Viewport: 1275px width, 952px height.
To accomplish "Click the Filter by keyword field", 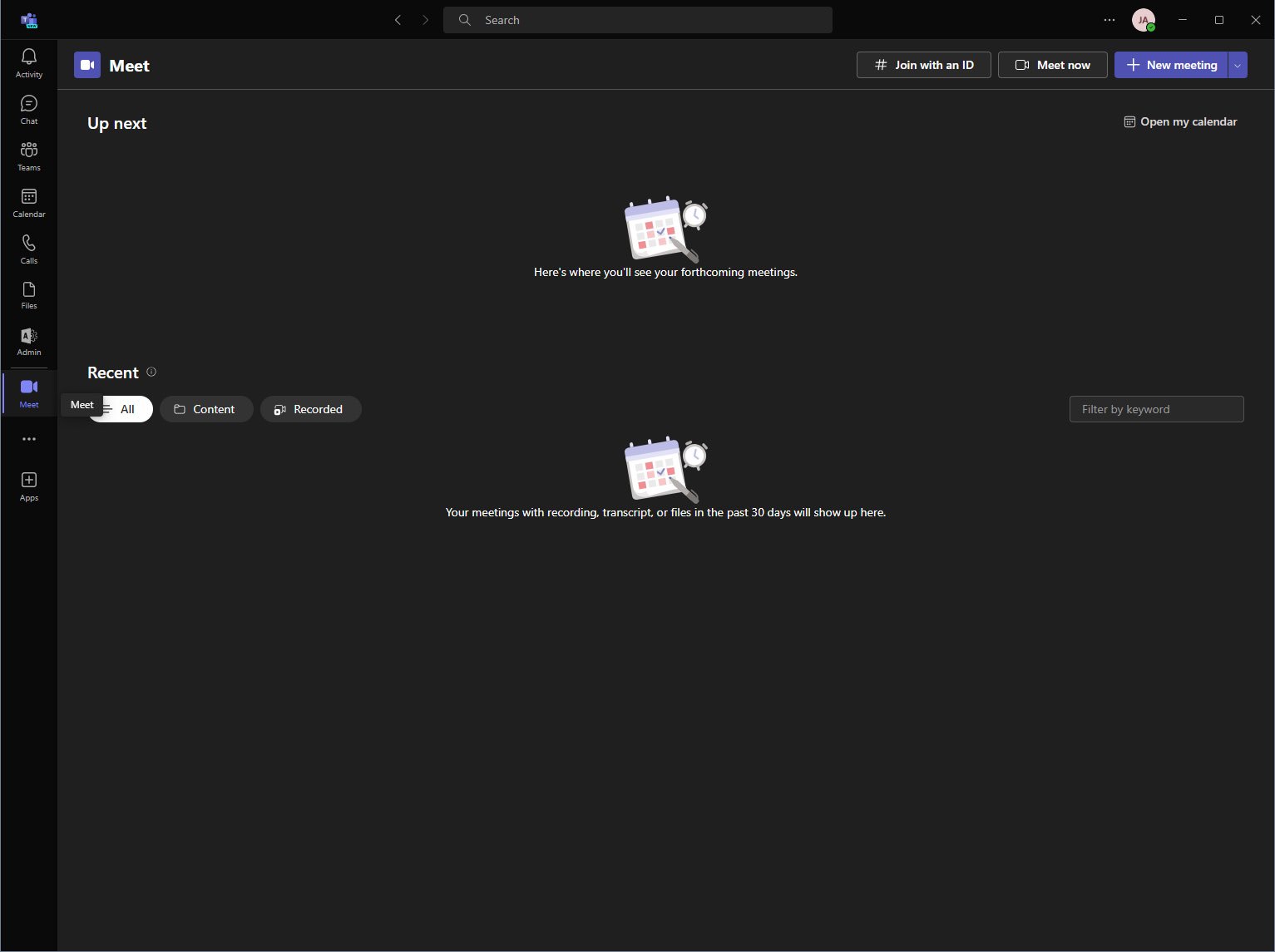I will point(1157,409).
